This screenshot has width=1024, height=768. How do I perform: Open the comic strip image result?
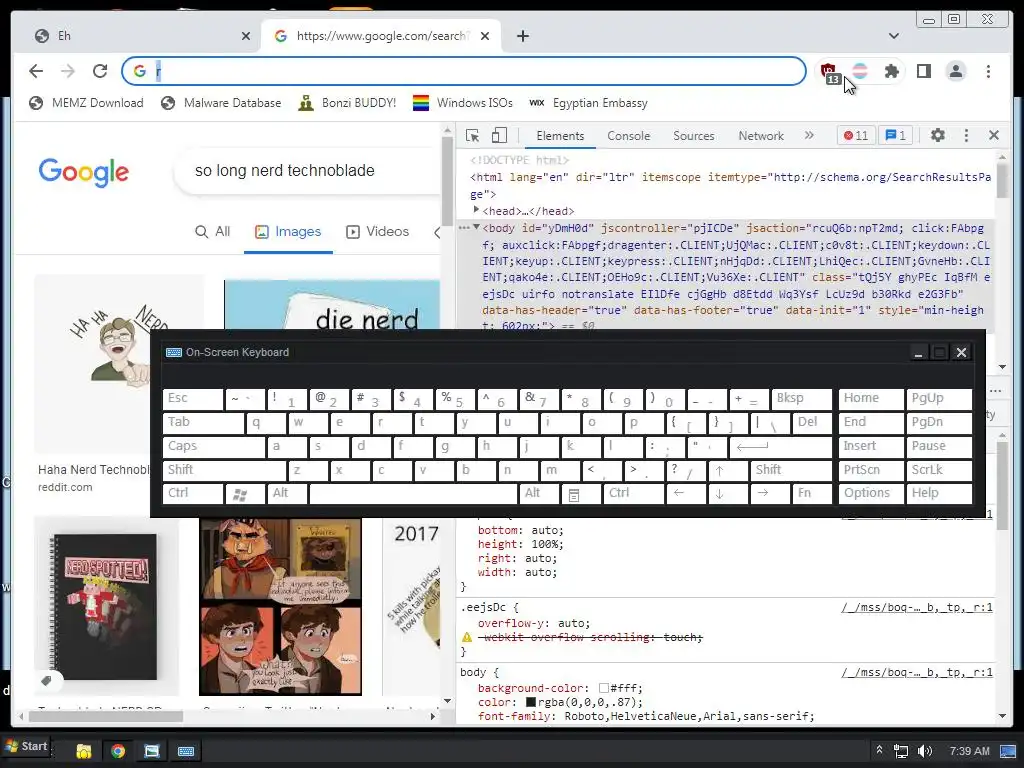click(280, 607)
